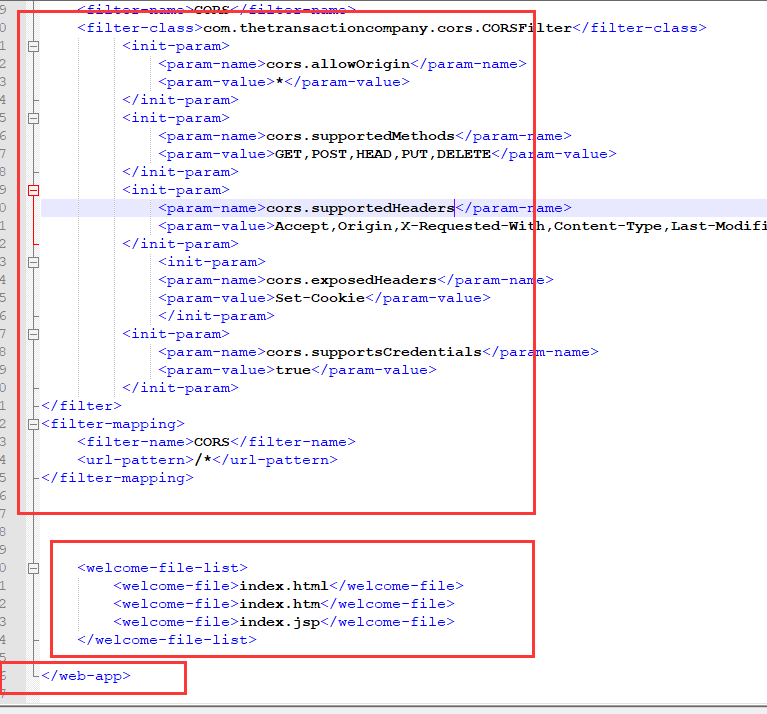Screen dimensions: 767x714
Task: Click the cors.exposedHeaders param-name text
Action: (351, 280)
